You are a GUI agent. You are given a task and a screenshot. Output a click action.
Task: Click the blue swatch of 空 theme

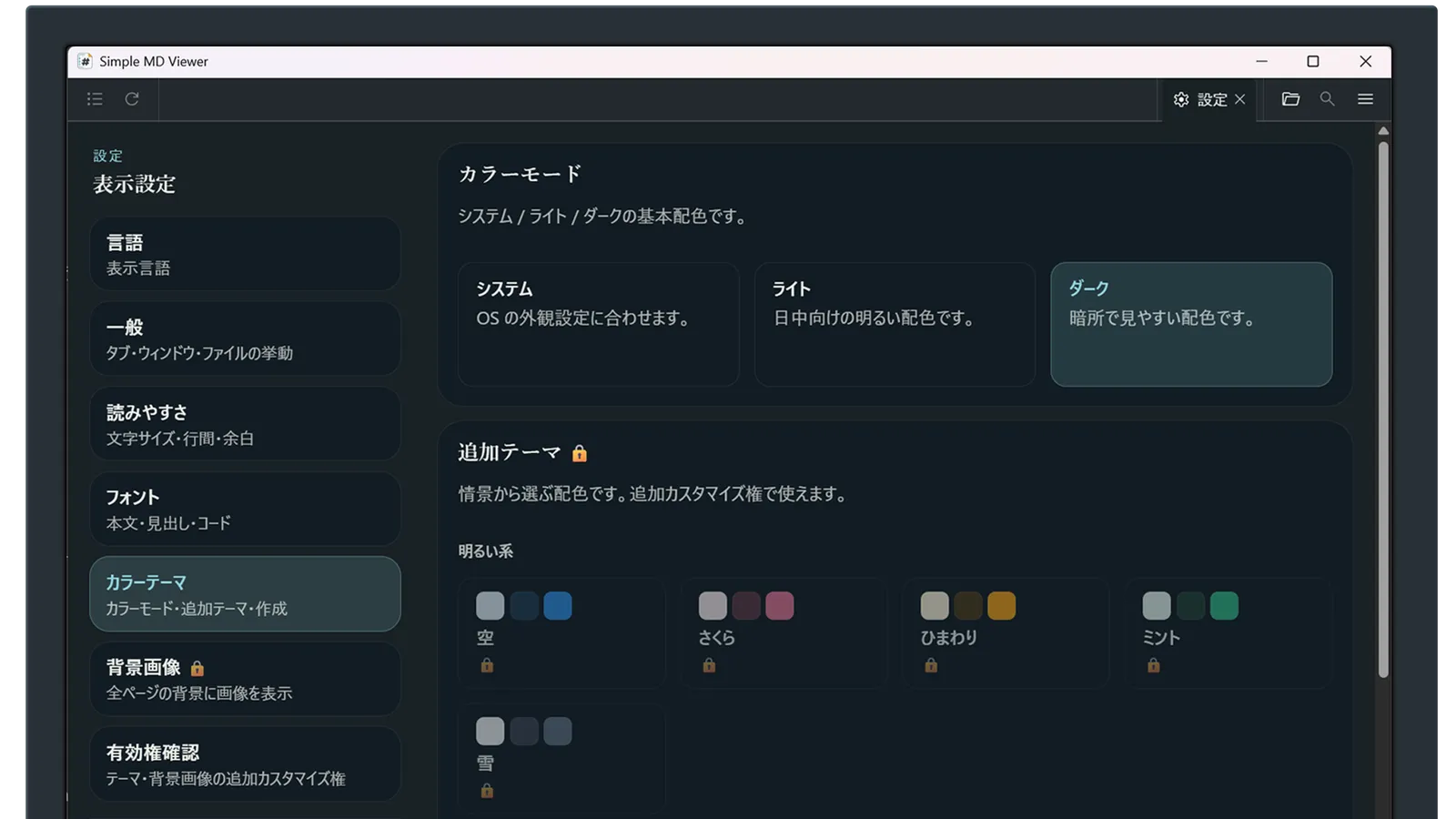point(558,606)
